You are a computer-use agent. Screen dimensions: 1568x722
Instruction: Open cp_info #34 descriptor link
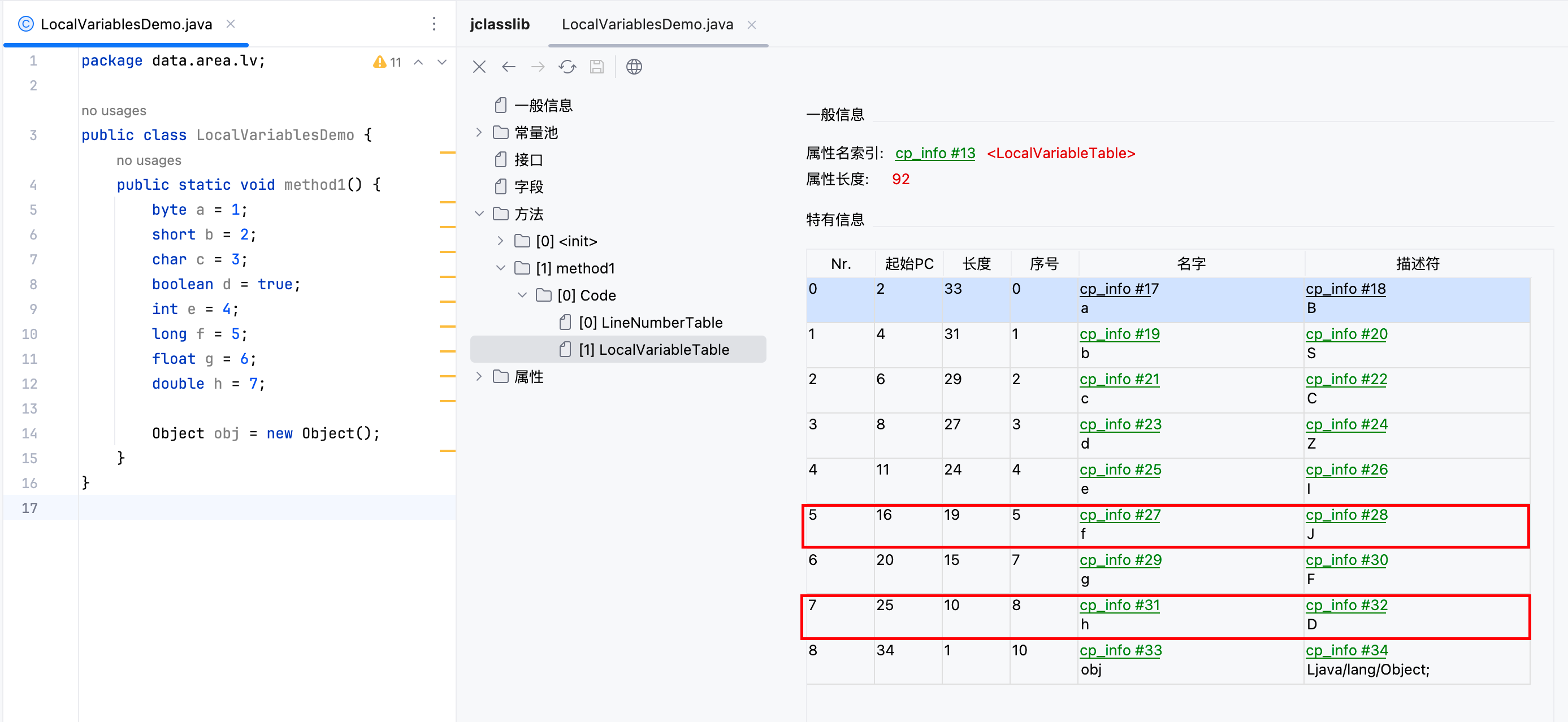pyautogui.click(x=1346, y=650)
